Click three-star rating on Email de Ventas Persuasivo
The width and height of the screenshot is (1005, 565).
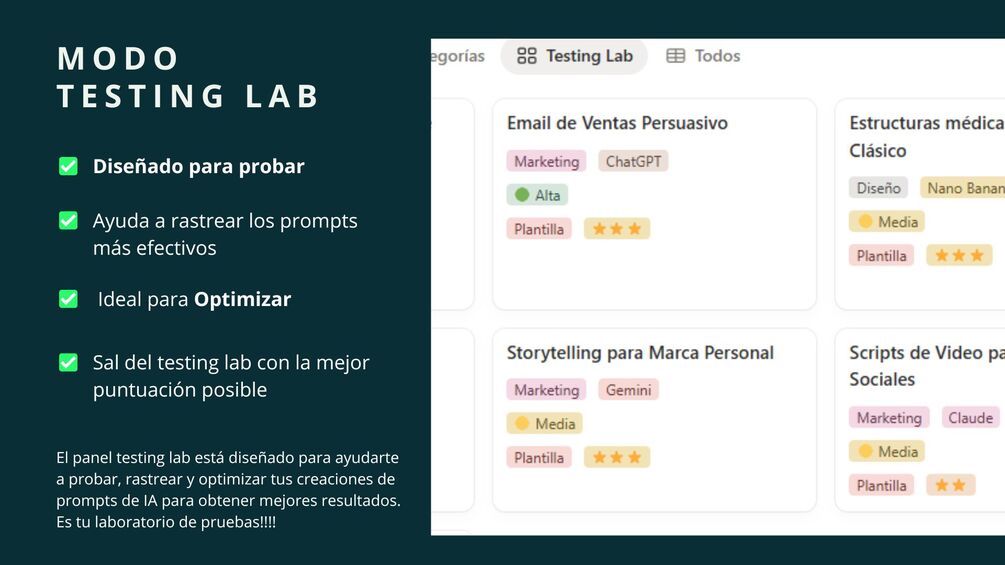pyautogui.click(x=617, y=229)
